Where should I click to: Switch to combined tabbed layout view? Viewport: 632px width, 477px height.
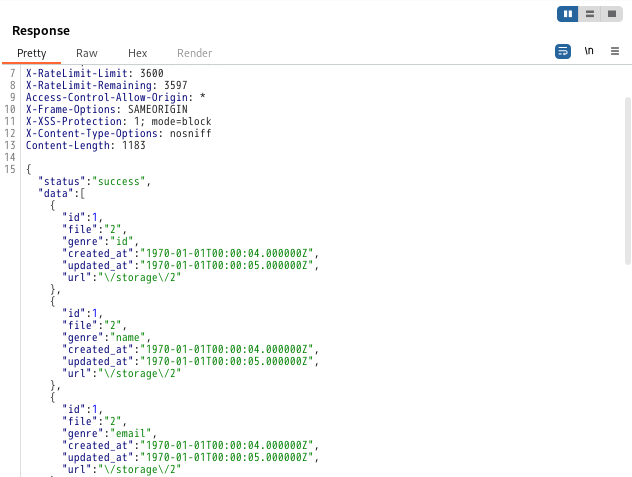612,14
